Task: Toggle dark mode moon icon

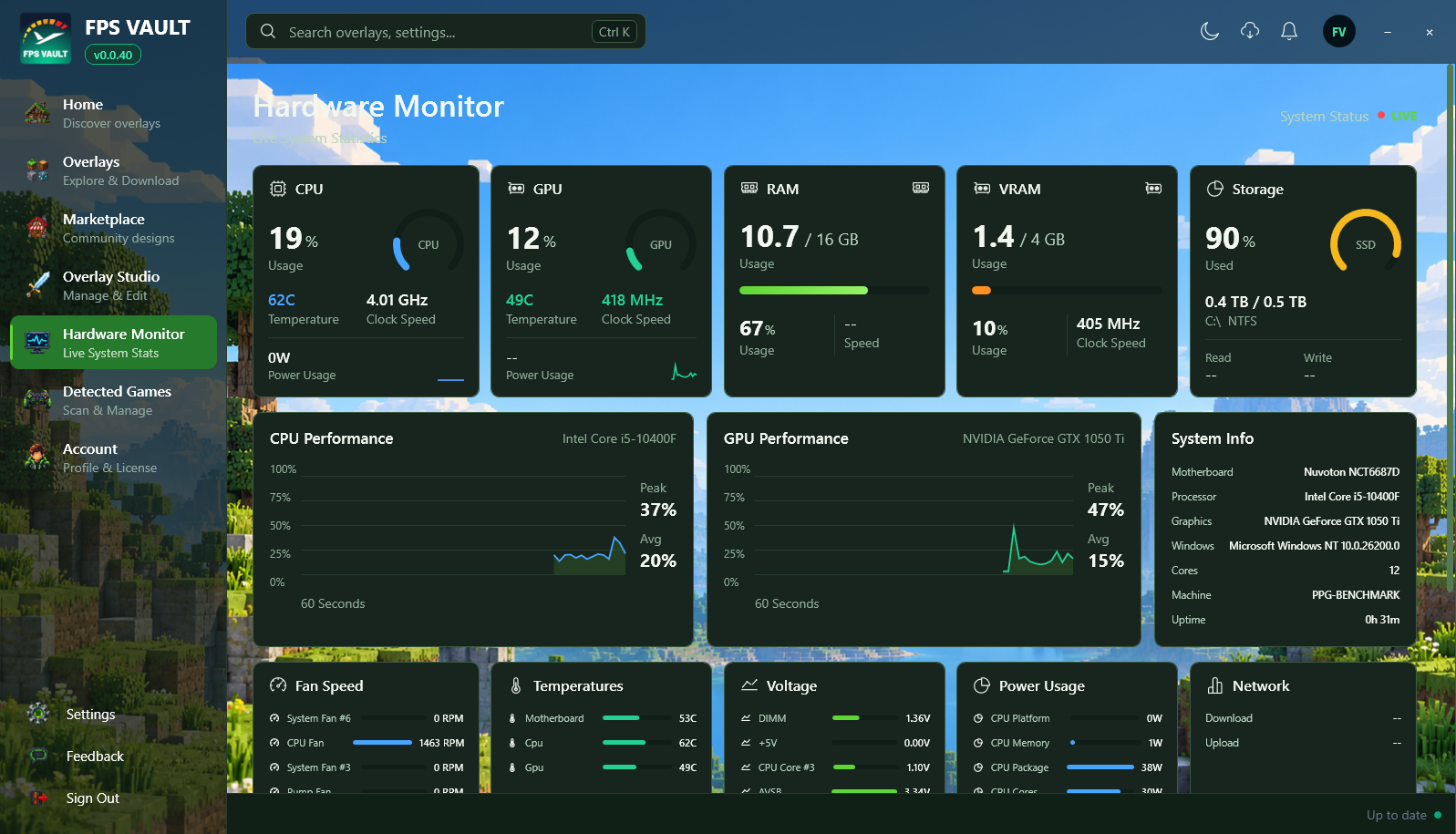Action: [x=1210, y=32]
